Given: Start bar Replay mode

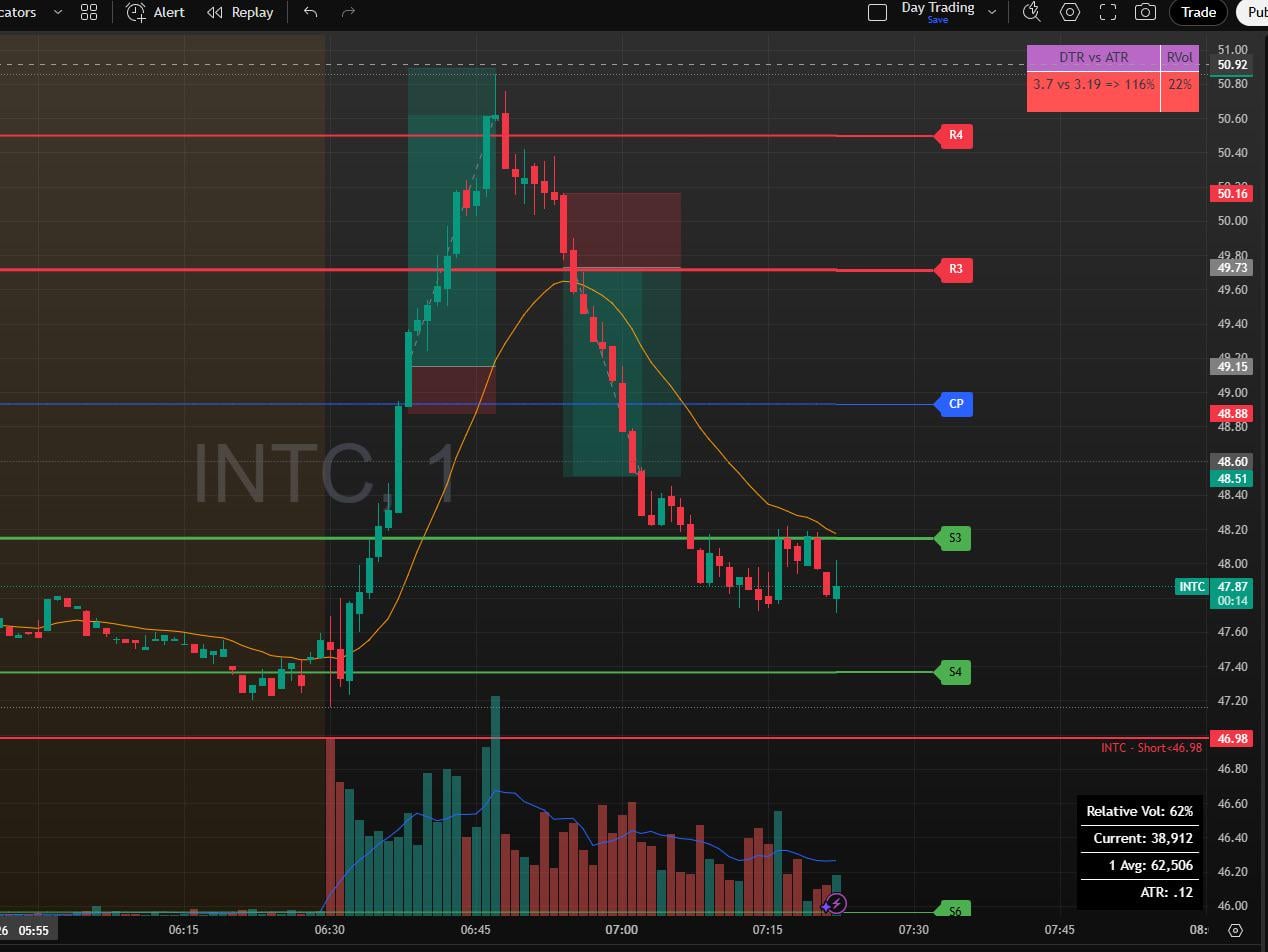Looking at the screenshot, I should click(x=240, y=12).
